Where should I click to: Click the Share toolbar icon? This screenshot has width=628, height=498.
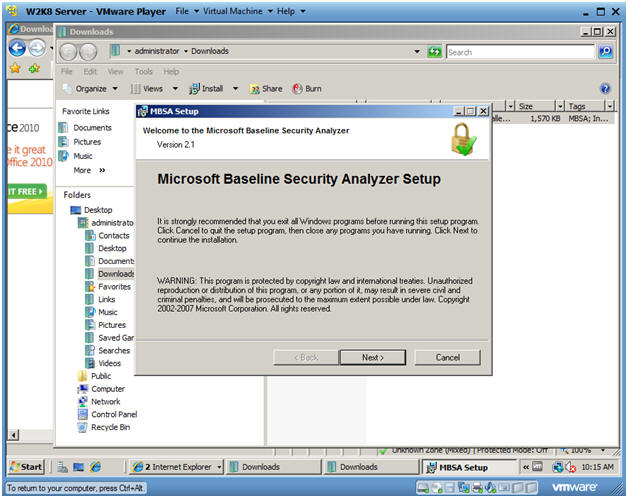254,89
